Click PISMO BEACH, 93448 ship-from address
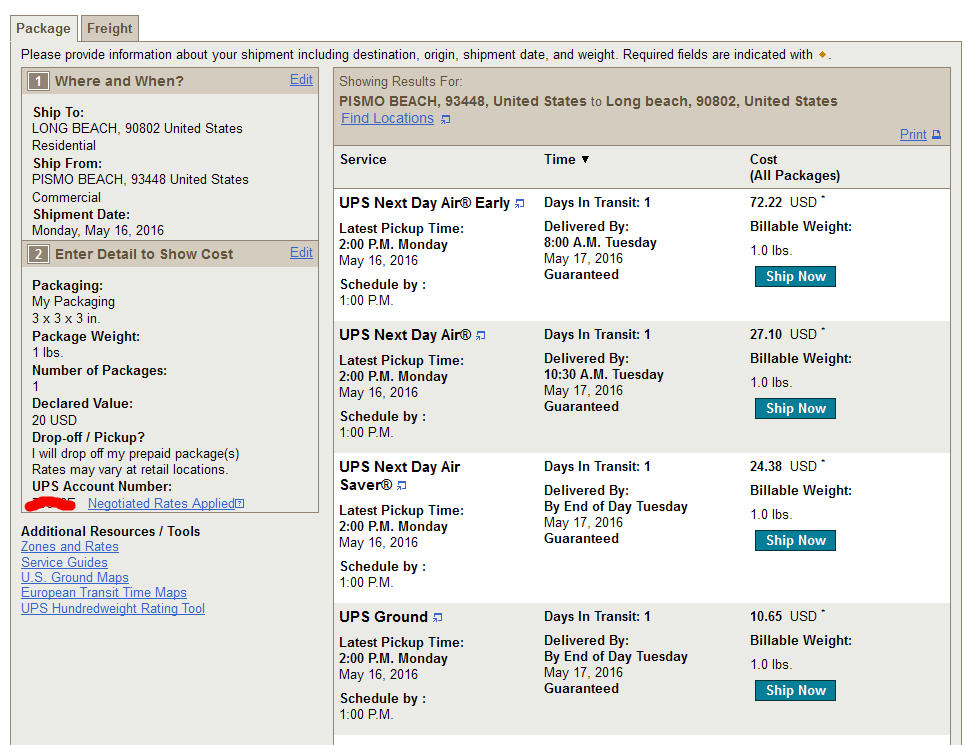This screenshot has width=970, height=745. (140, 179)
